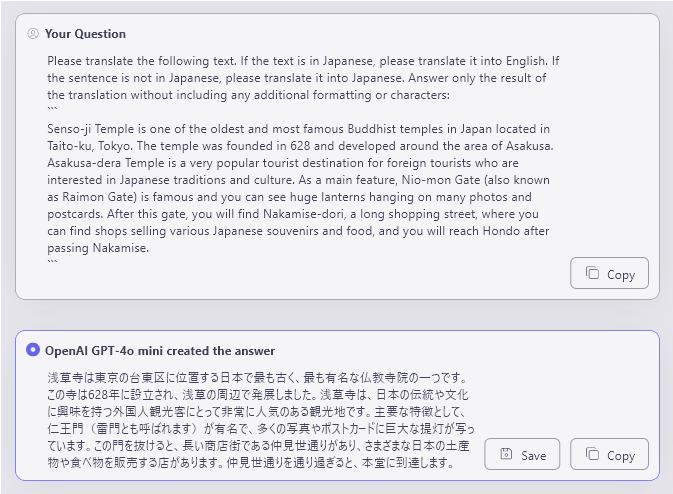673x494 pixels.
Task: Click the opening triple backticks in the question
Action: click(x=53, y=110)
